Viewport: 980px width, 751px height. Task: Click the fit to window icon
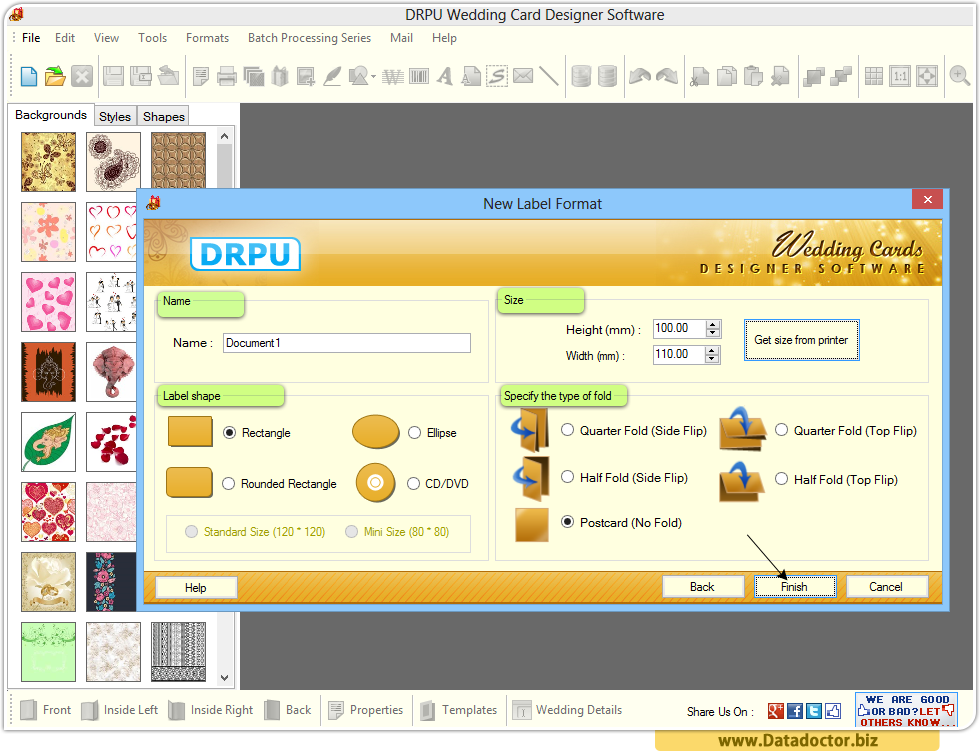point(927,77)
